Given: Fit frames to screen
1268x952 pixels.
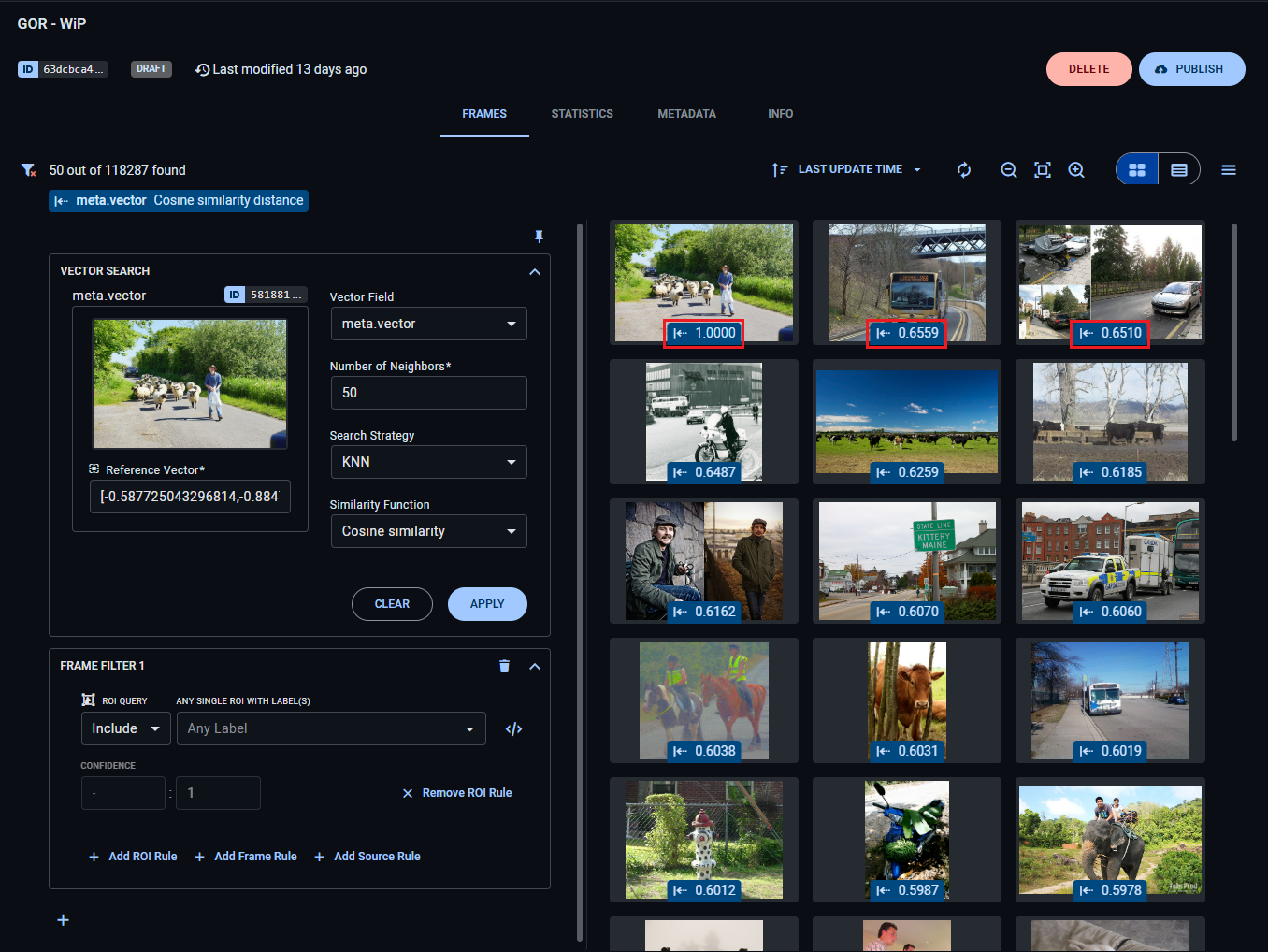Looking at the screenshot, I should [x=1043, y=169].
